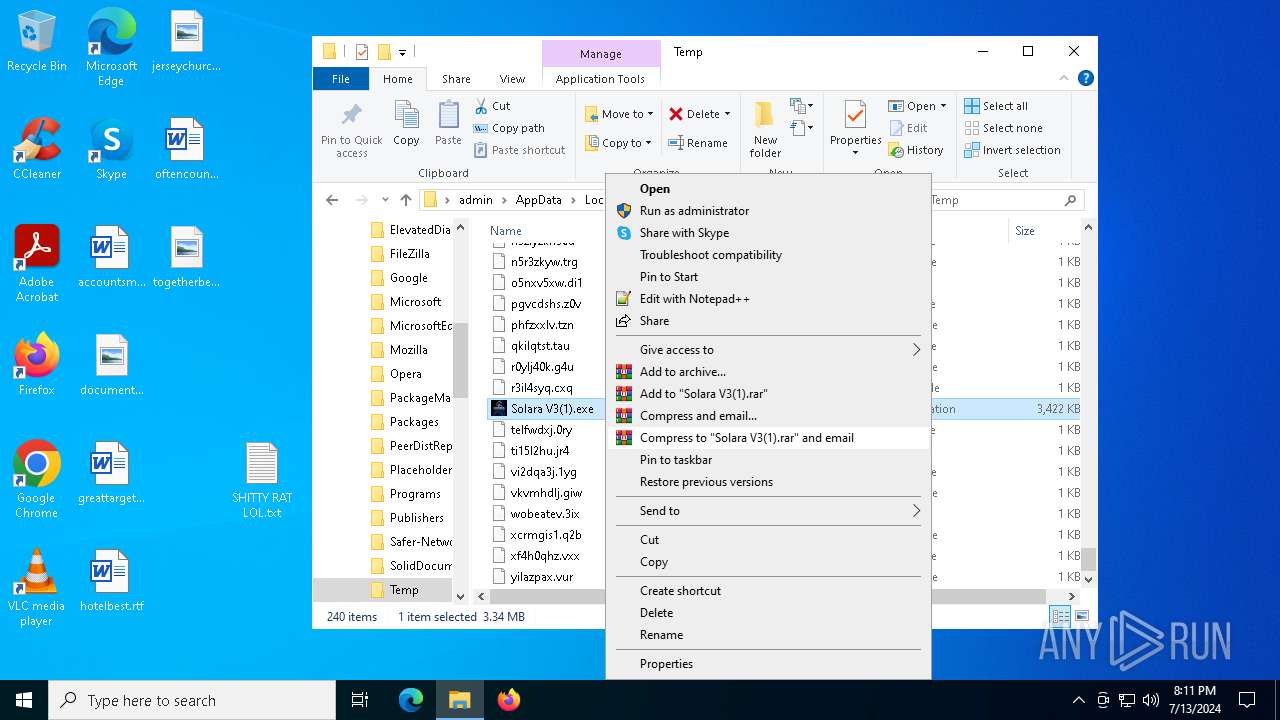Click Copy path in ribbon
This screenshot has width=1280, height=720.
click(509, 128)
